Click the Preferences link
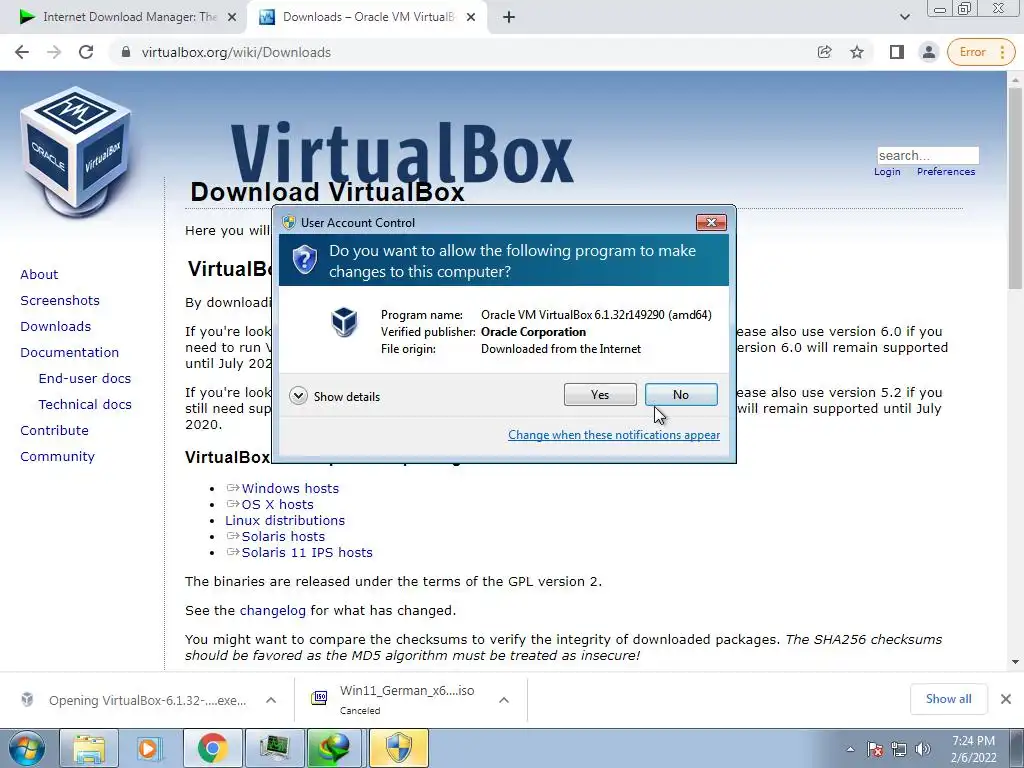Image resolution: width=1024 pixels, height=768 pixels. coord(946,172)
